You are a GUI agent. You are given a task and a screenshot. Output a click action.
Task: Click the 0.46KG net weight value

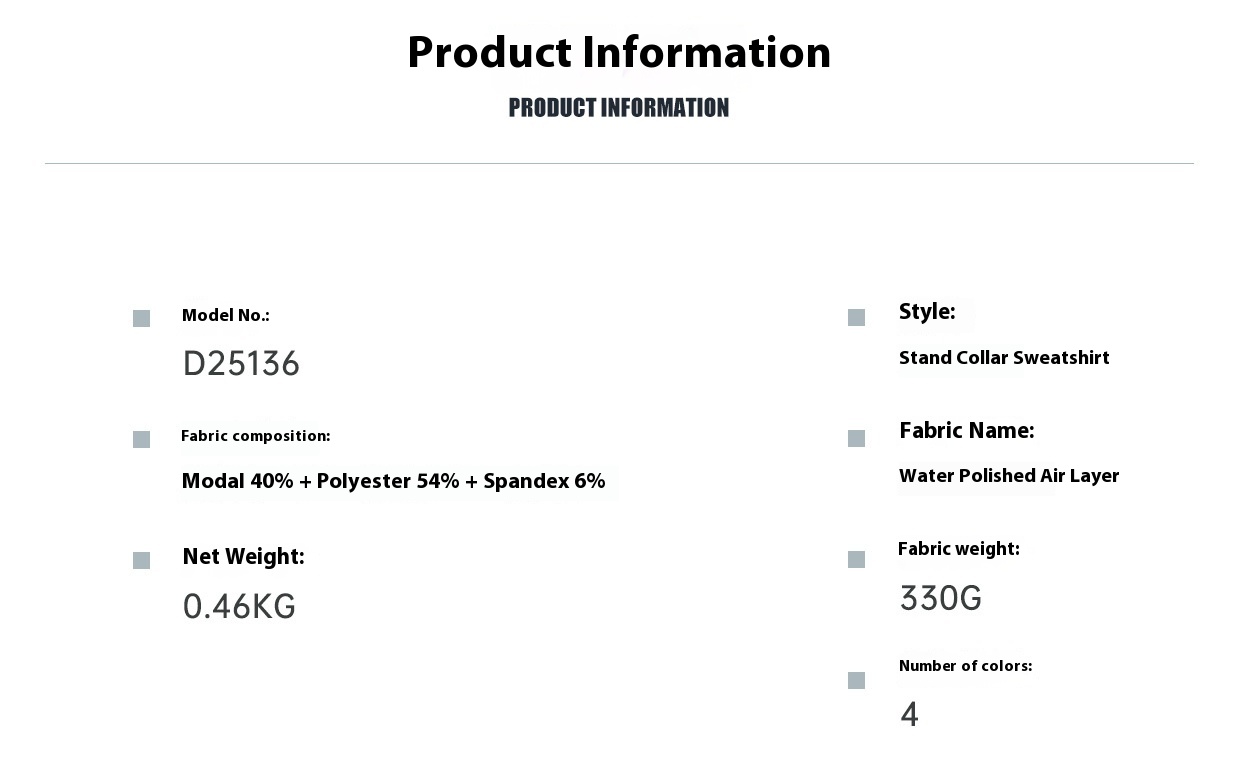(x=239, y=607)
